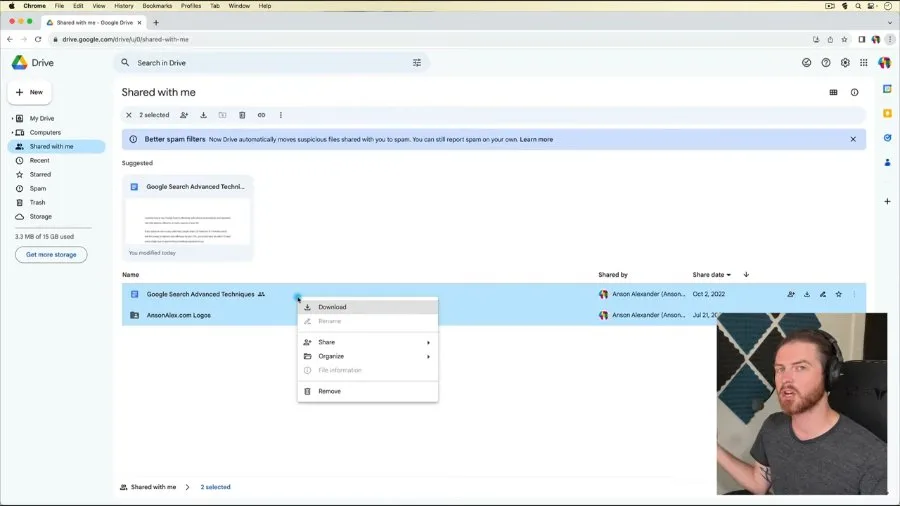The image size is (900, 506).
Task: Expand the Organize submenu
Action: click(367, 356)
